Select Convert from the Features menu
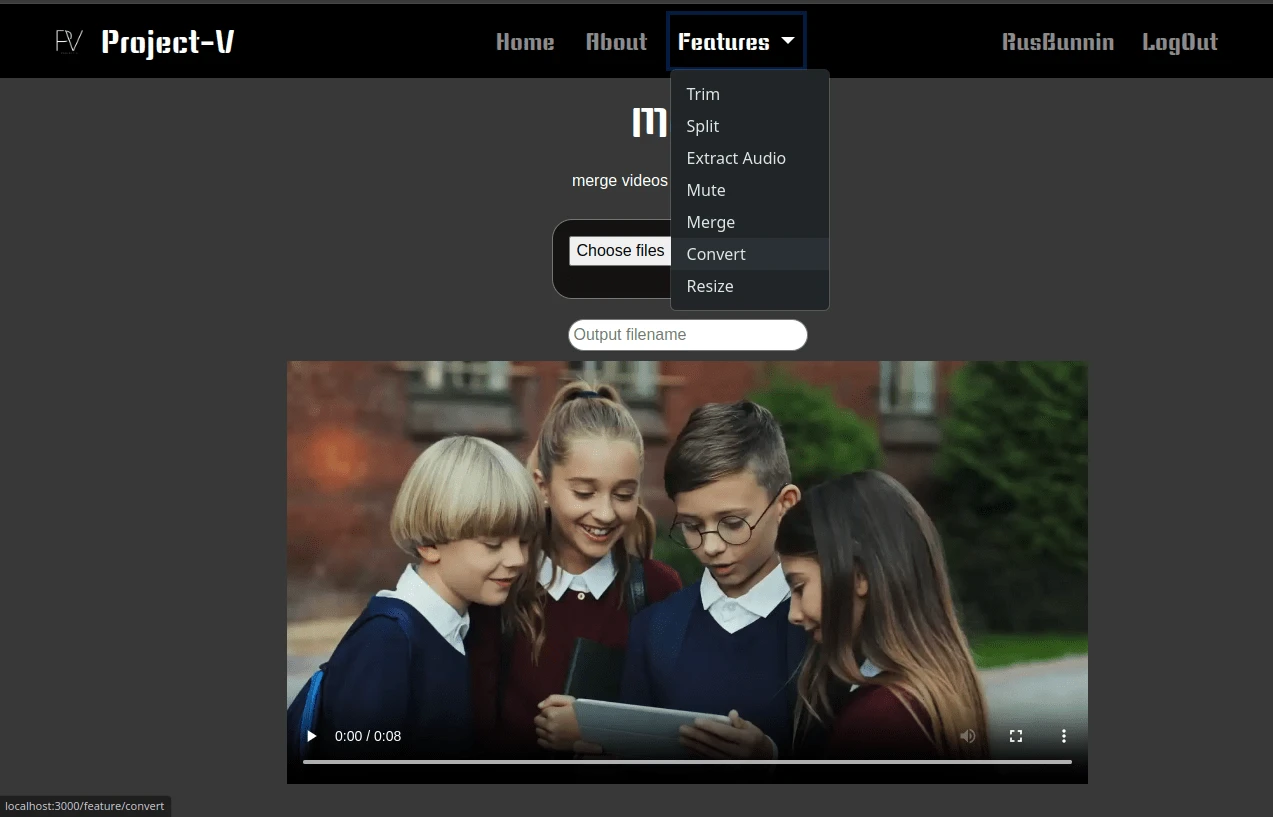 click(x=750, y=254)
